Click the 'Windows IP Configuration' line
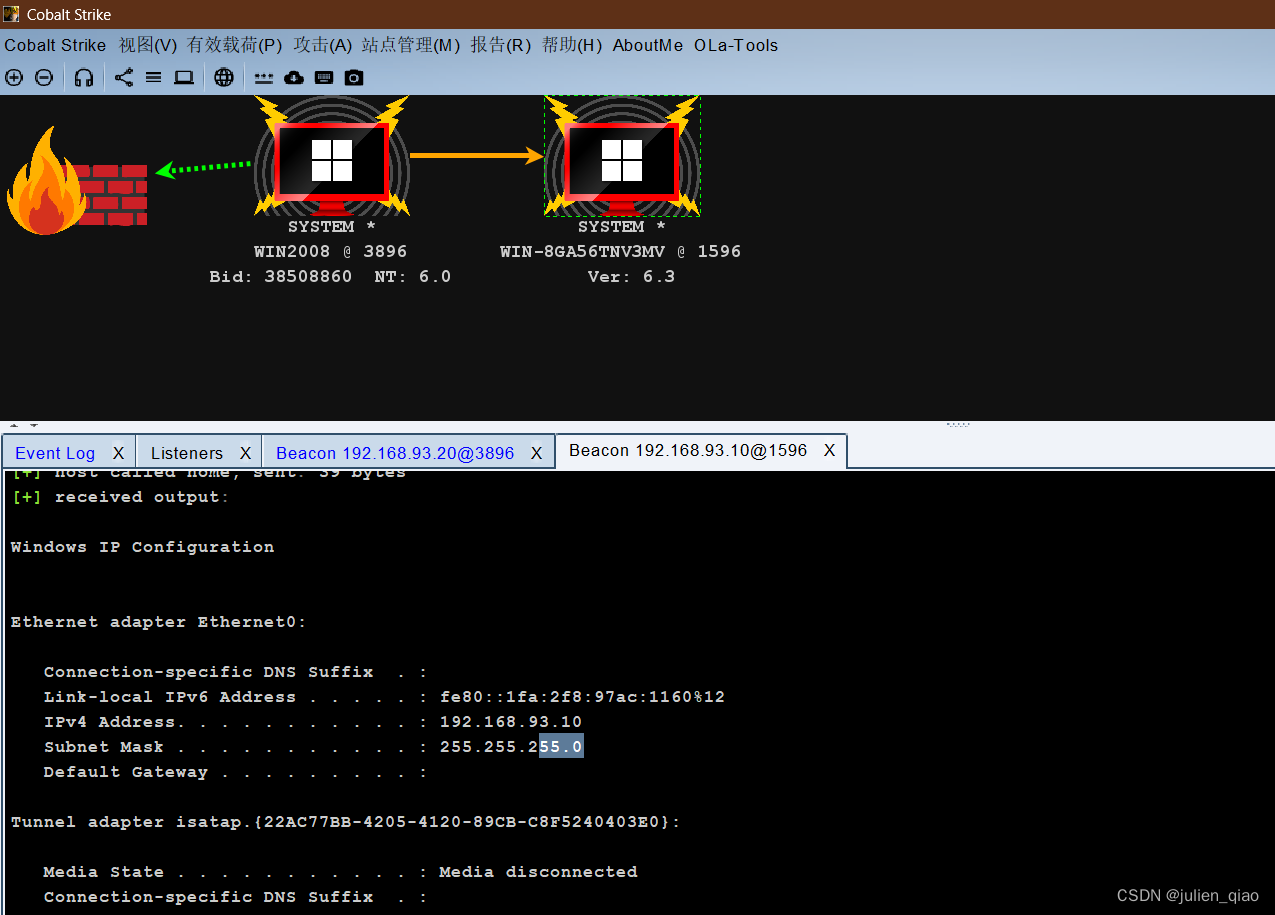This screenshot has width=1275, height=915. coord(142,547)
